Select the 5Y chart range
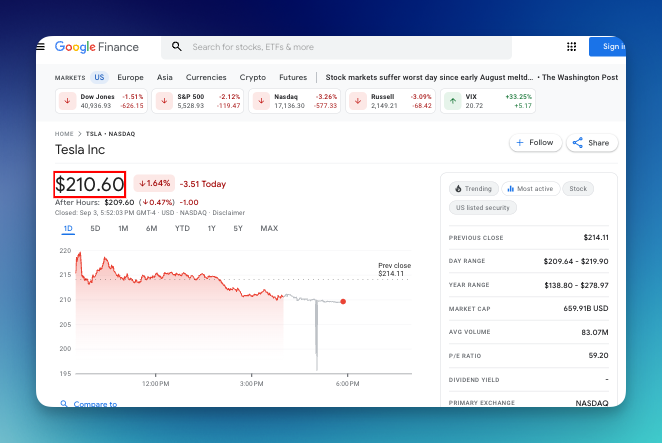 click(238, 228)
